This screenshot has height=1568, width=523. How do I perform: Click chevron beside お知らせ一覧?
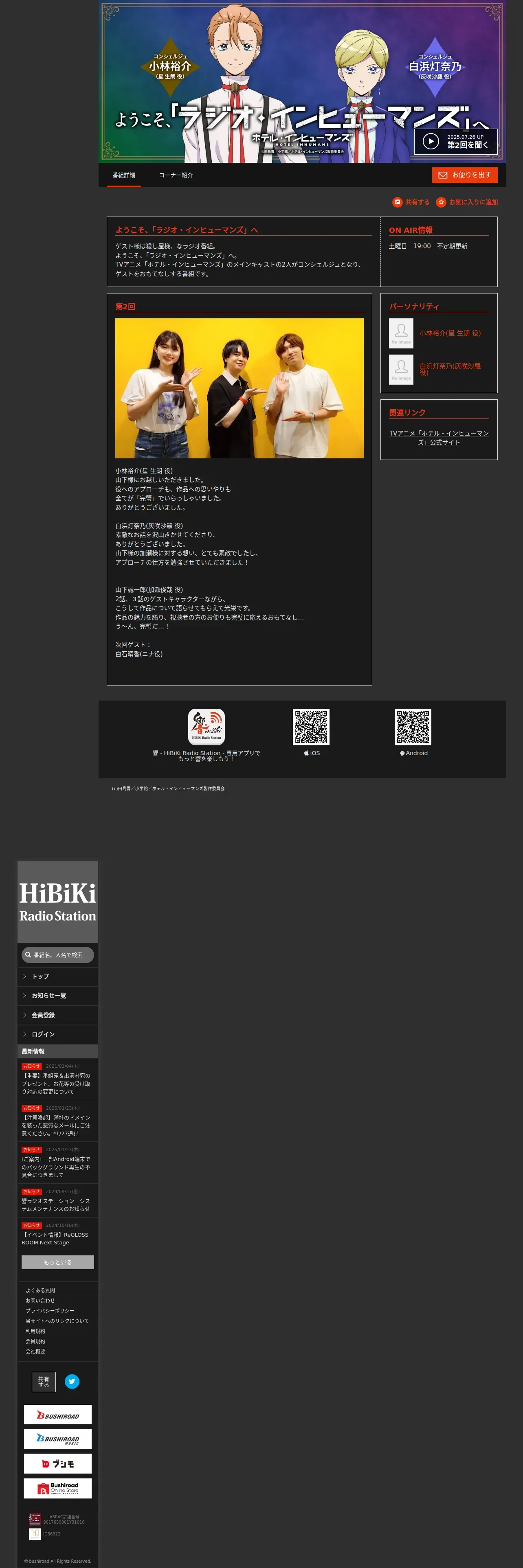tap(24, 996)
